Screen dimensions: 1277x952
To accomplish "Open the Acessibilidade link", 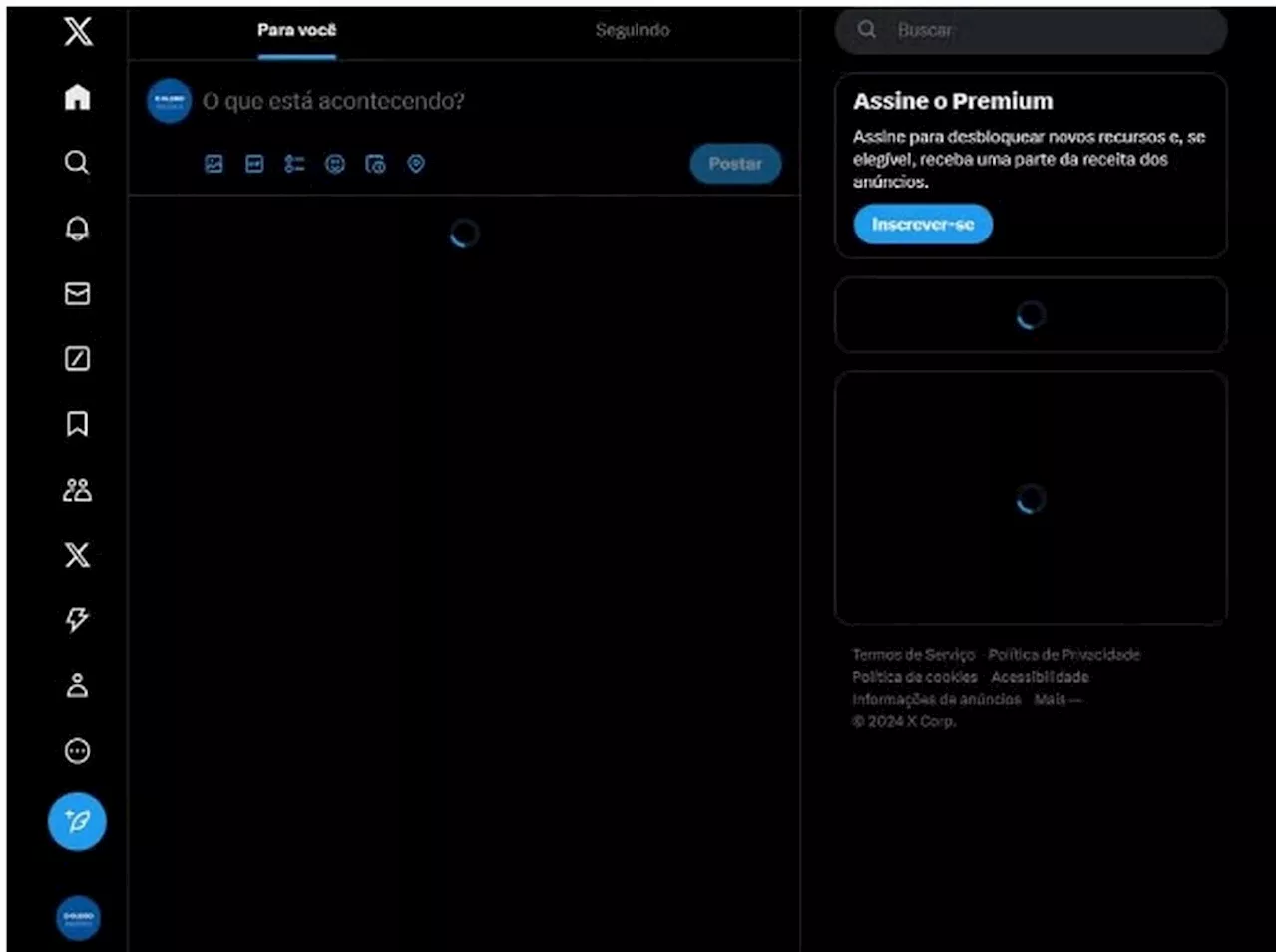I will [1040, 677].
